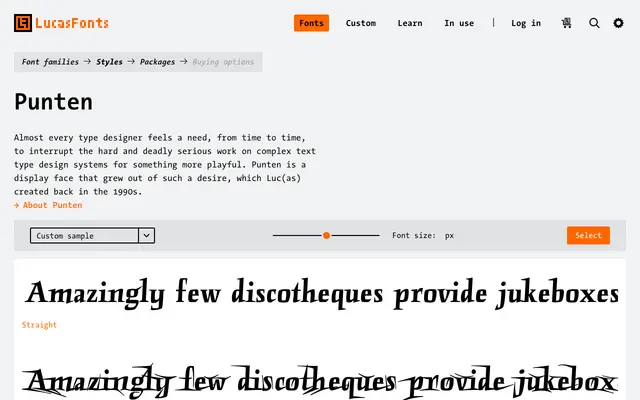
Task: Click Buying options breadcrumb step
Action: [223, 62]
